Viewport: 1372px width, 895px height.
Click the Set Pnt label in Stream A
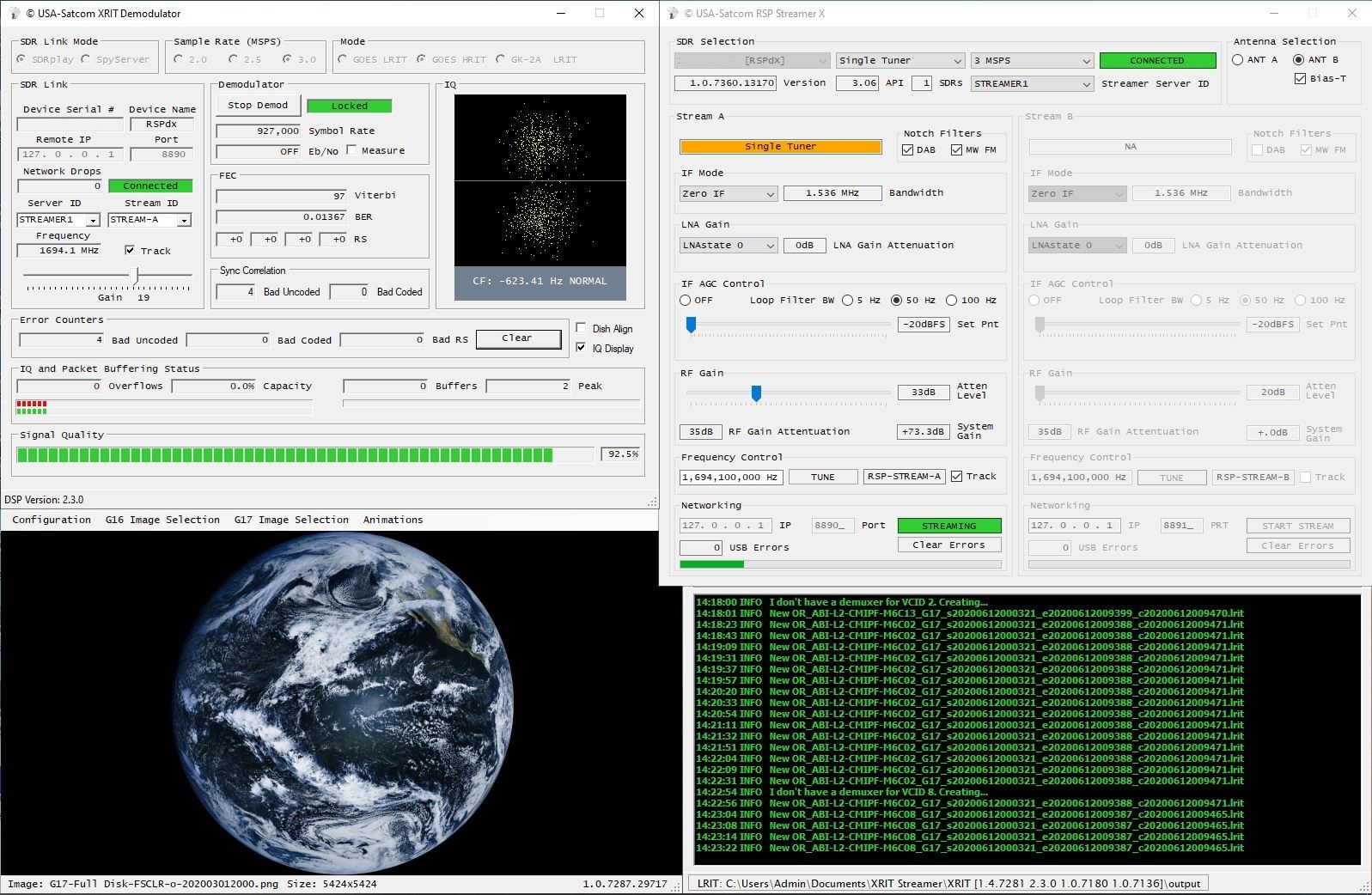[x=978, y=324]
